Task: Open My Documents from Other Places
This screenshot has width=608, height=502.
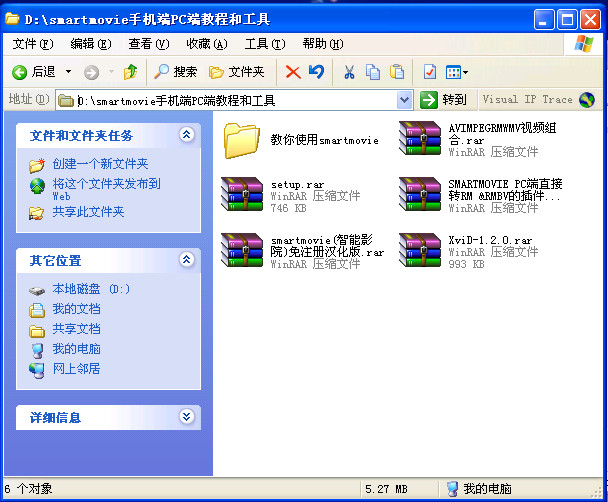Action: pyautogui.click(x=76, y=309)
